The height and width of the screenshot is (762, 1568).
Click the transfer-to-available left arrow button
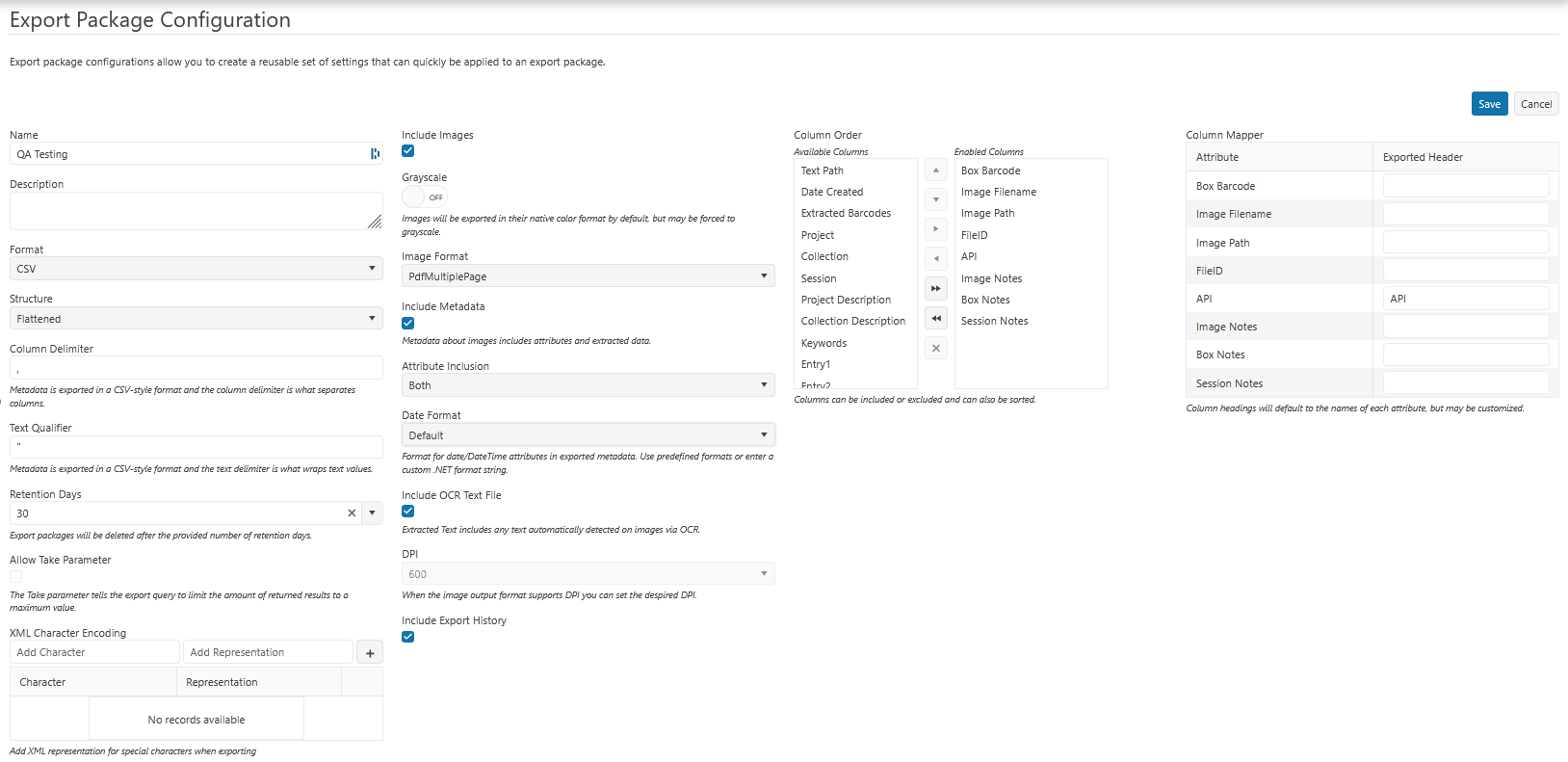pyautogui.click(x=935, y=258)
